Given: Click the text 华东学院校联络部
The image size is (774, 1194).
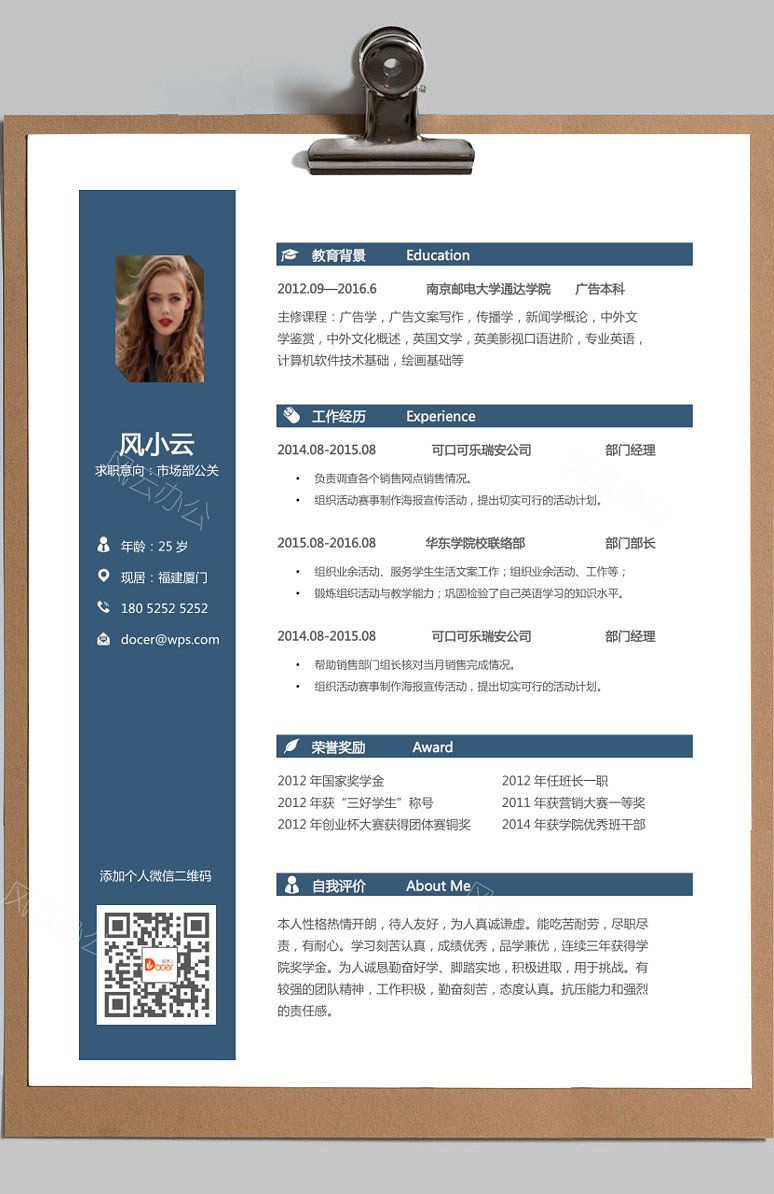Looking at the screenshot, I should [475, 543].
